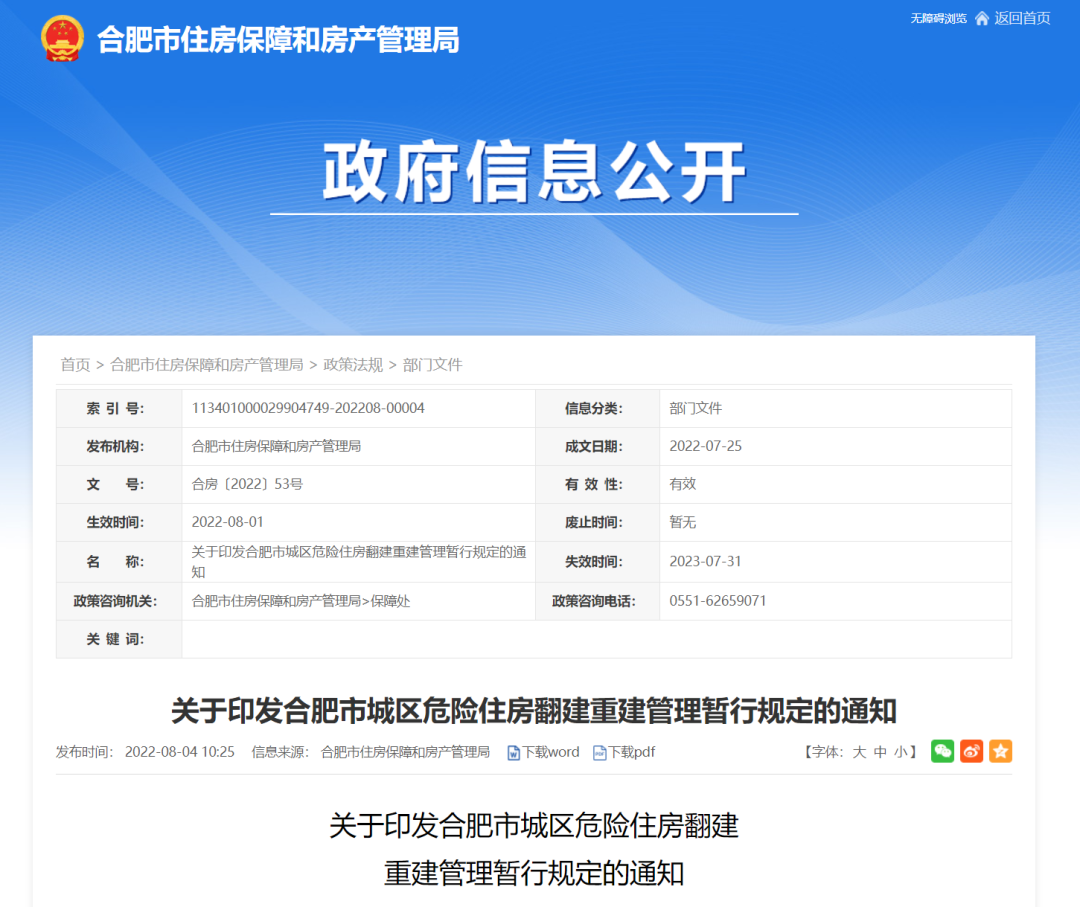
Task: Set font size to 小
Action: [x=900, y=752]
